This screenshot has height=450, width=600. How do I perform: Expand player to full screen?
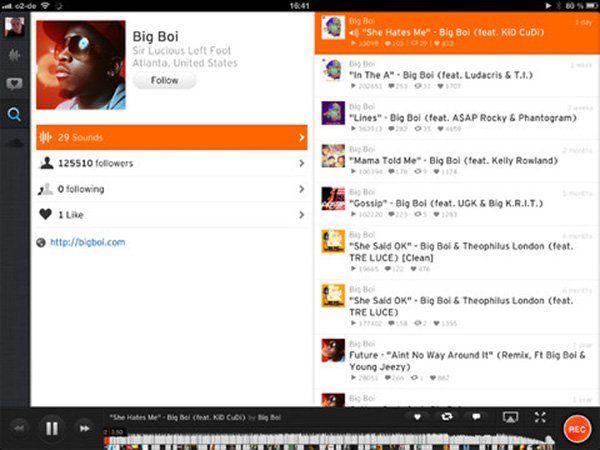point(540,417)
